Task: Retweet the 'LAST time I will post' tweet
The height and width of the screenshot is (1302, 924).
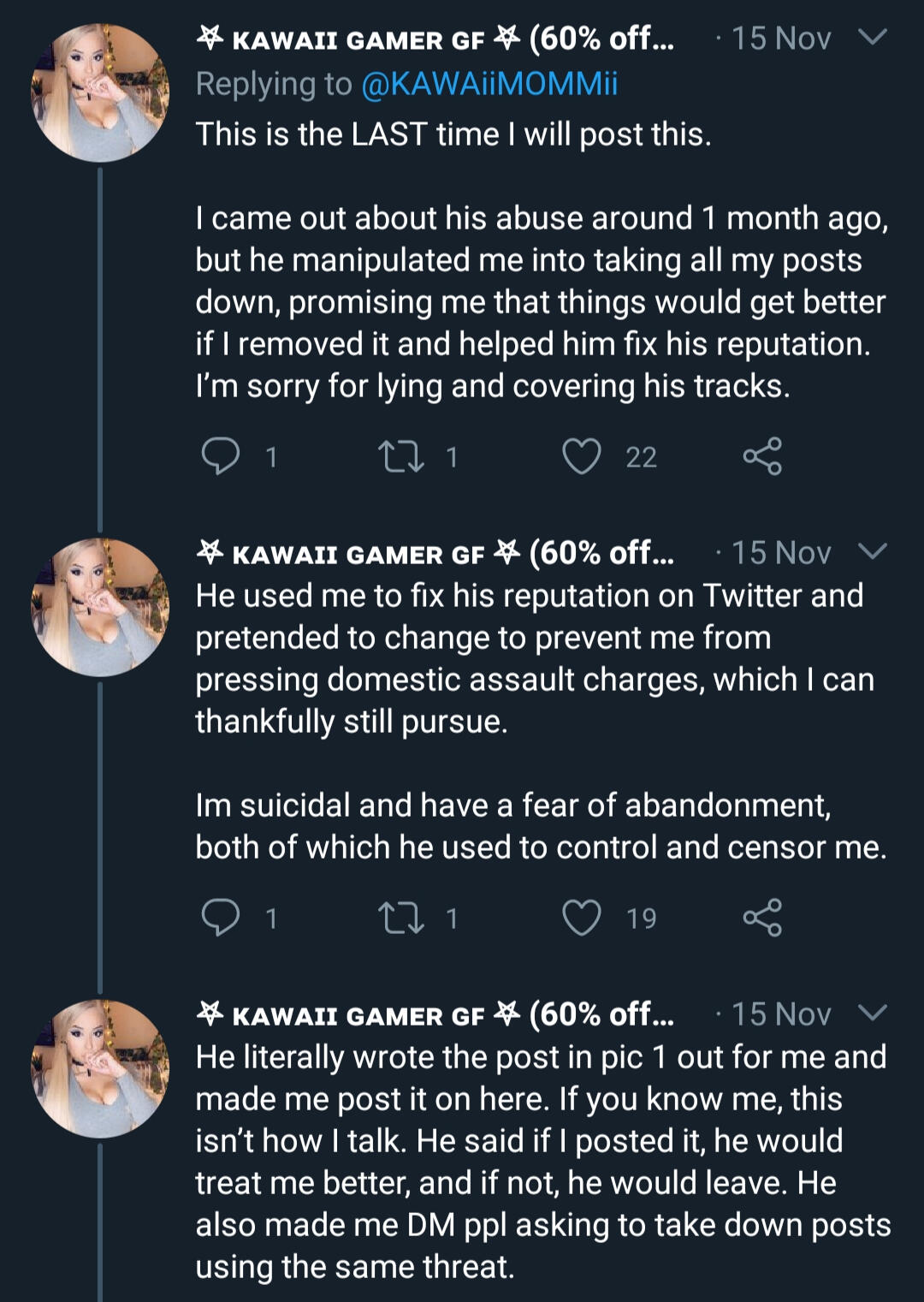Action: coord(401,456)
